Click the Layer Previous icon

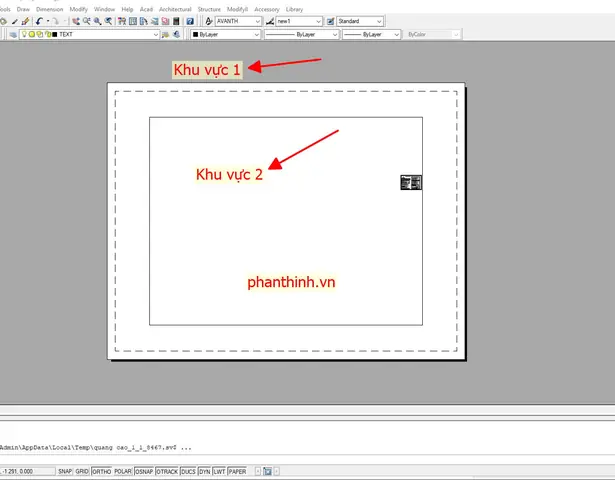(176, 35)
